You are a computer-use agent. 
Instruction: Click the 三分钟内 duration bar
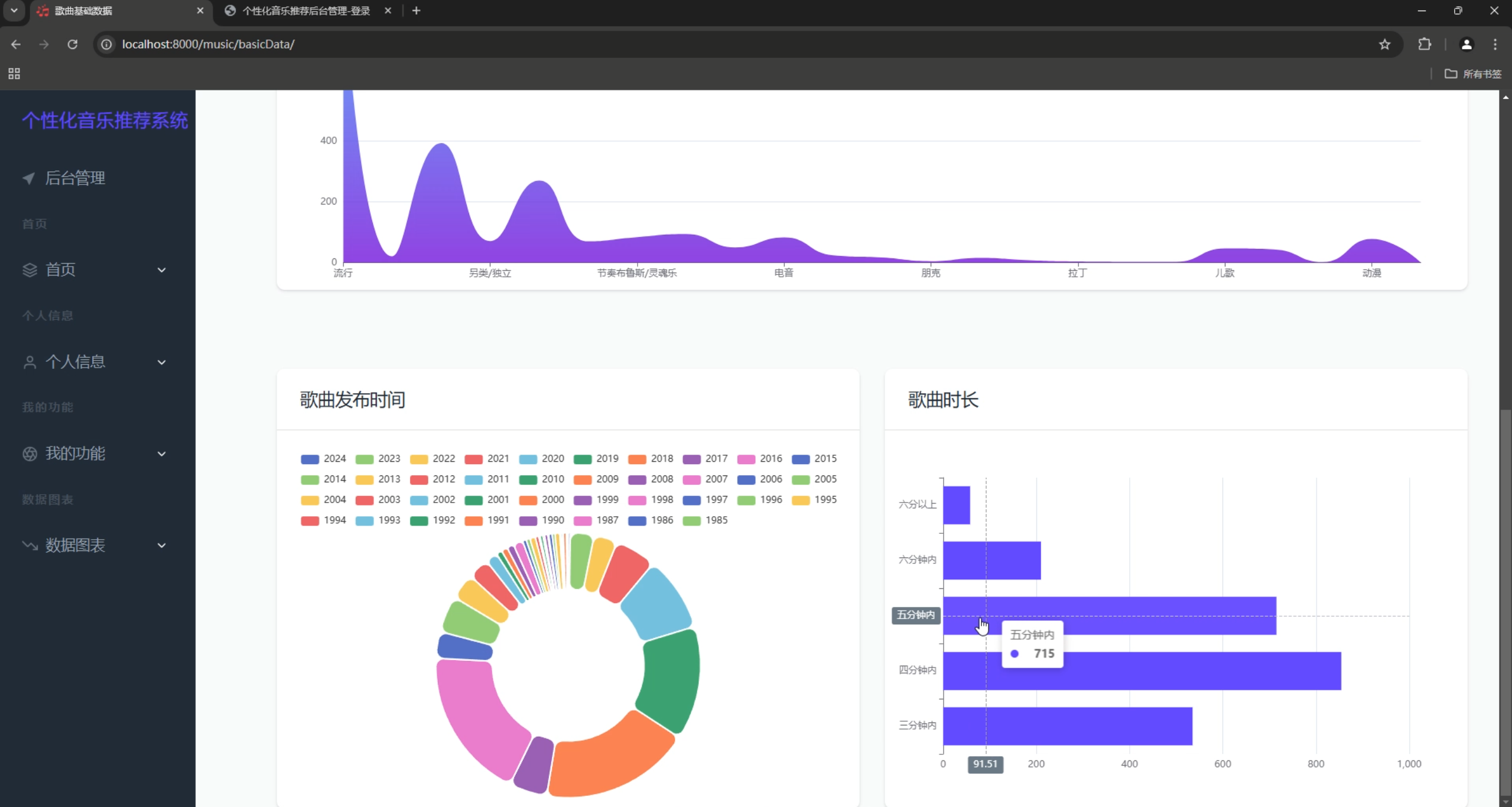point(1068,726)
